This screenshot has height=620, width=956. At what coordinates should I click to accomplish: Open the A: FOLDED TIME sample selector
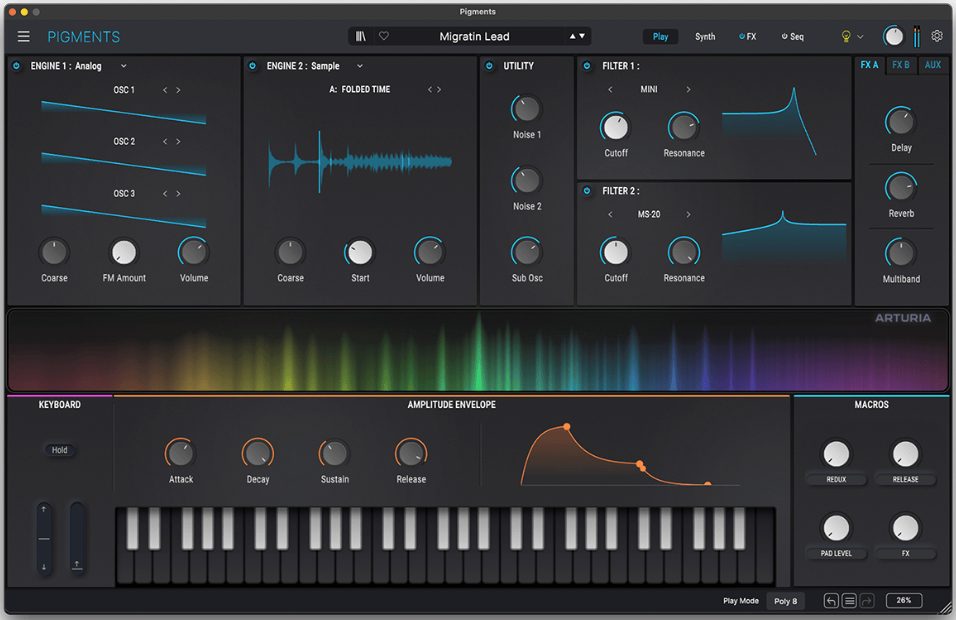coord(360,90)
